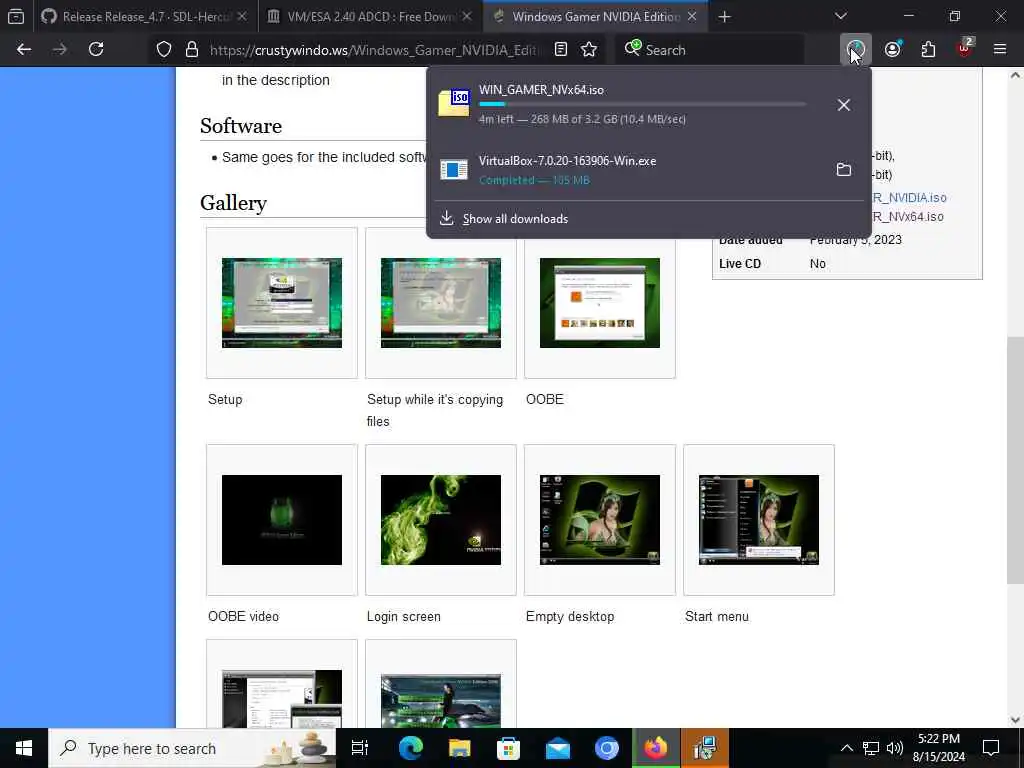Toggle reader view icon
1024x768 pixels.
[x=560, y=50]
